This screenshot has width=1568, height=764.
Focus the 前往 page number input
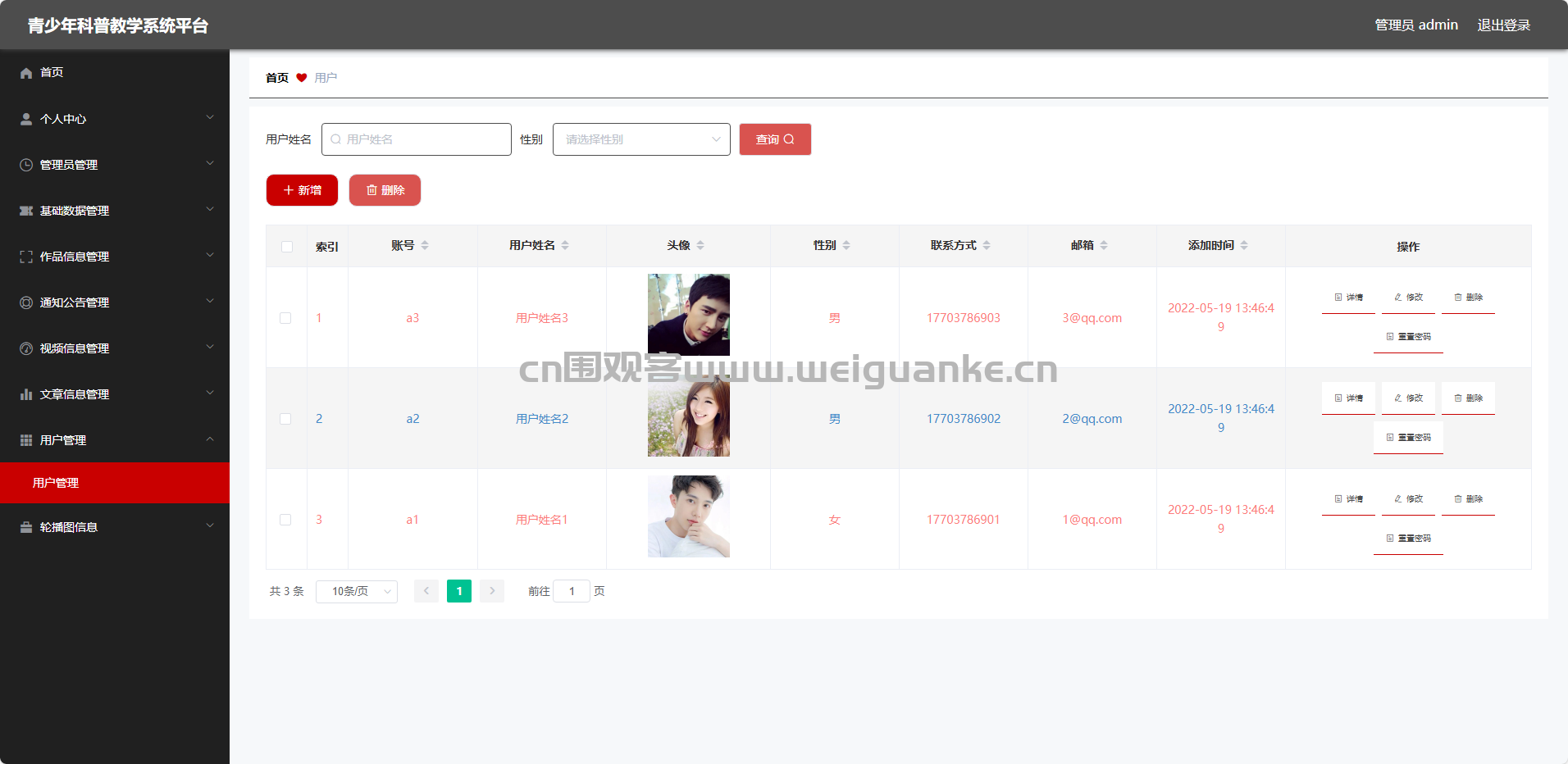coord(572,591)
